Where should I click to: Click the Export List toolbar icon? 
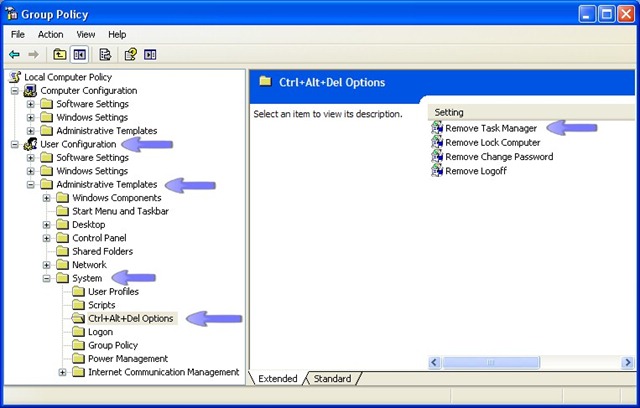coord(105,54)
